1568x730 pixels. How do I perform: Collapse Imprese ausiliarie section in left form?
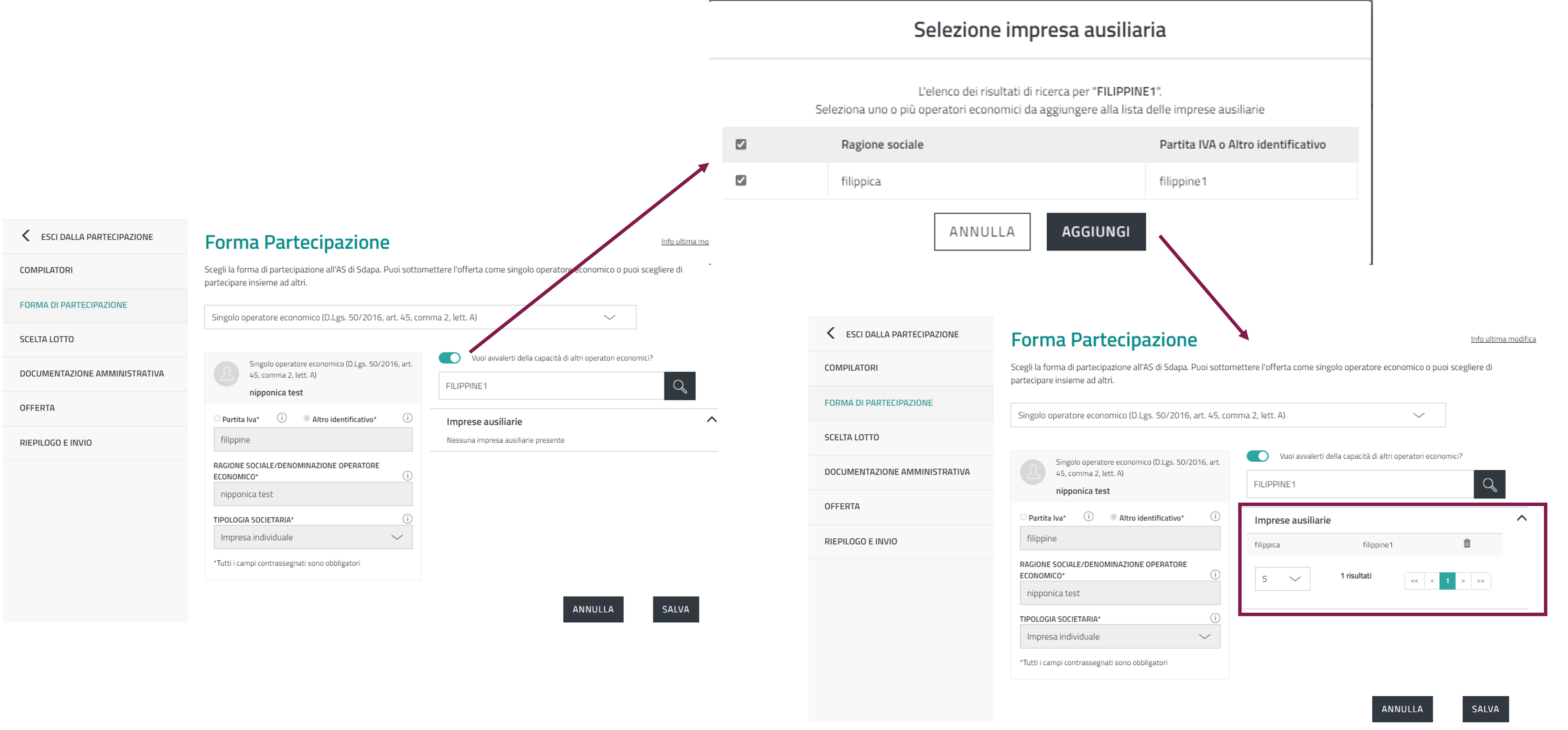(711, 419)
